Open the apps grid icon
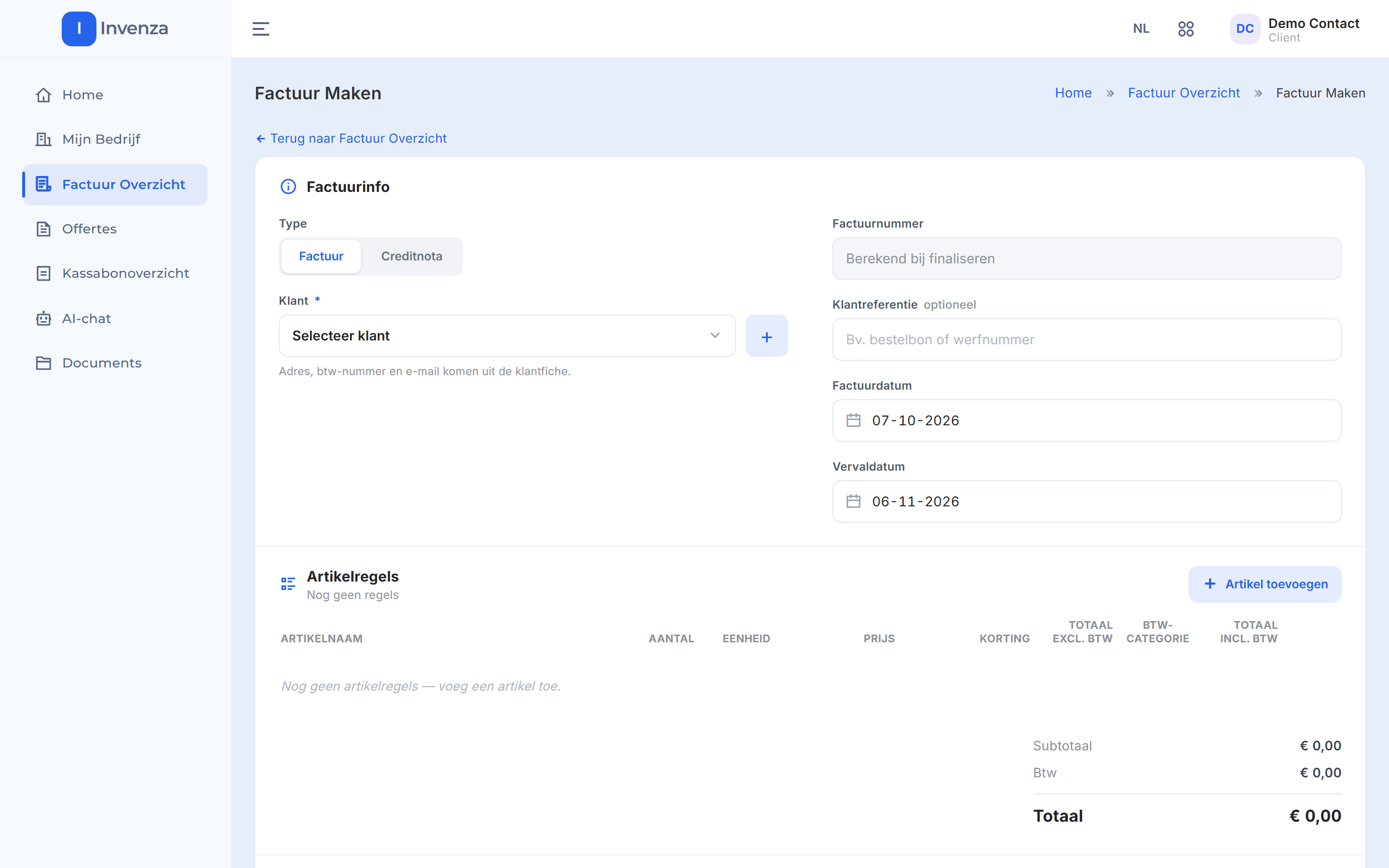 pyautogui.click(x=1186, y=29)
